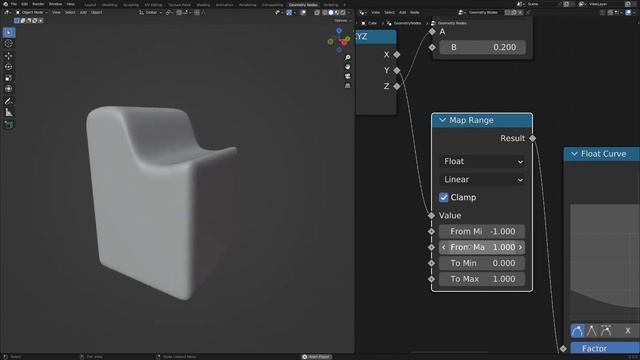Open the 3D viewport Object menu
Screen dimensions: 640x360
point(96,13)
